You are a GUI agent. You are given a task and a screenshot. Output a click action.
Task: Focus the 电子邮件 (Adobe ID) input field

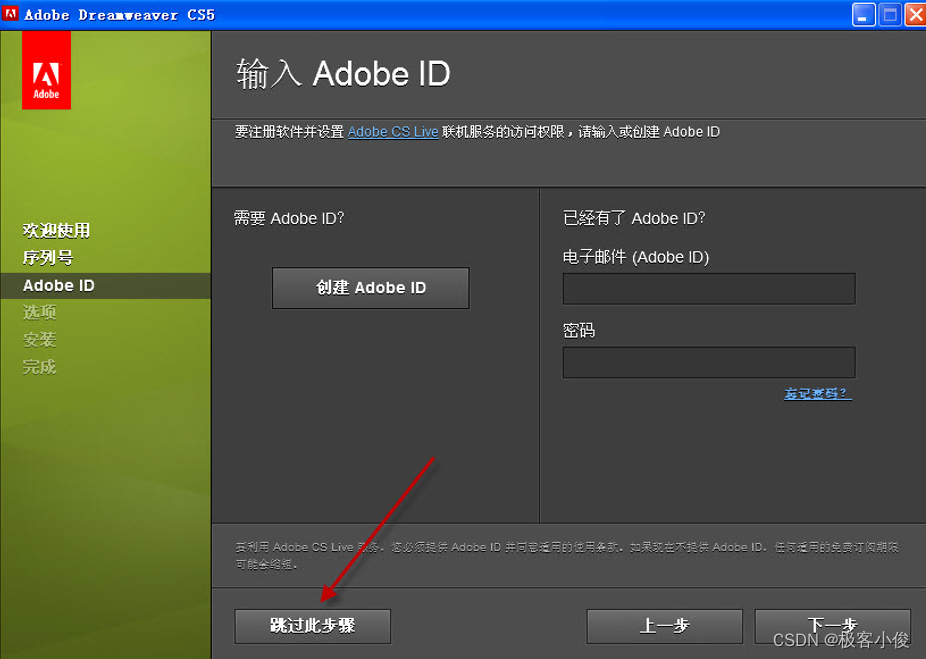[x=709, y=288]
